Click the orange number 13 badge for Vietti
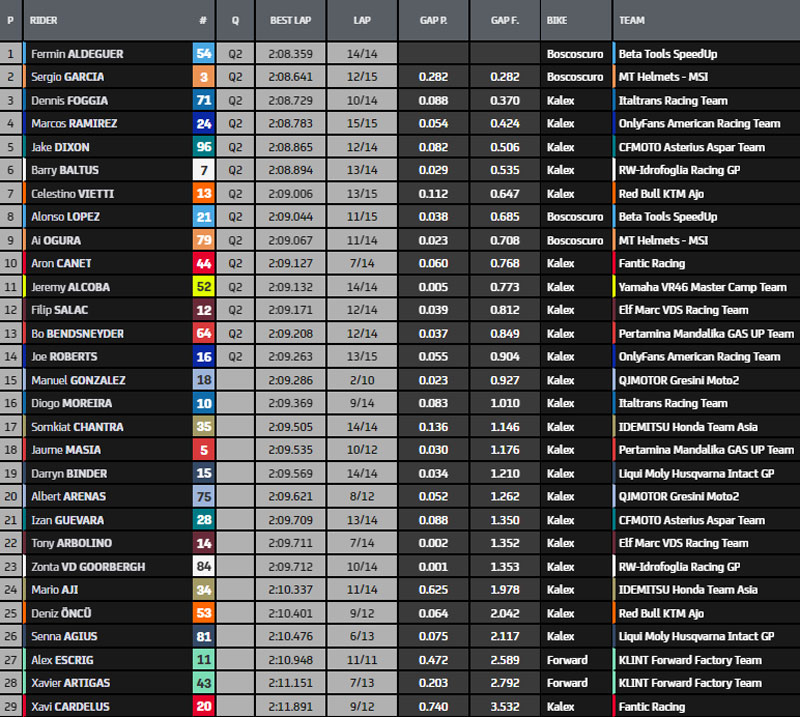The image size is (800, 717). (203, 194)
